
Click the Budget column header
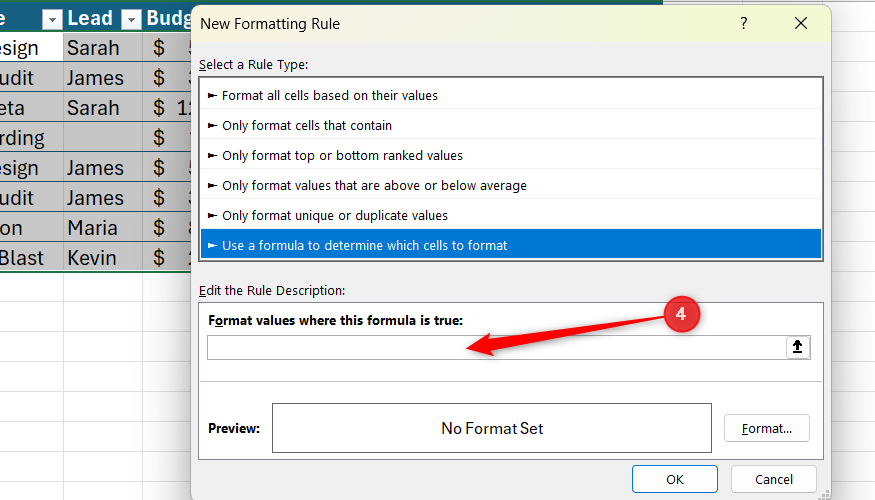pos(167,18)
